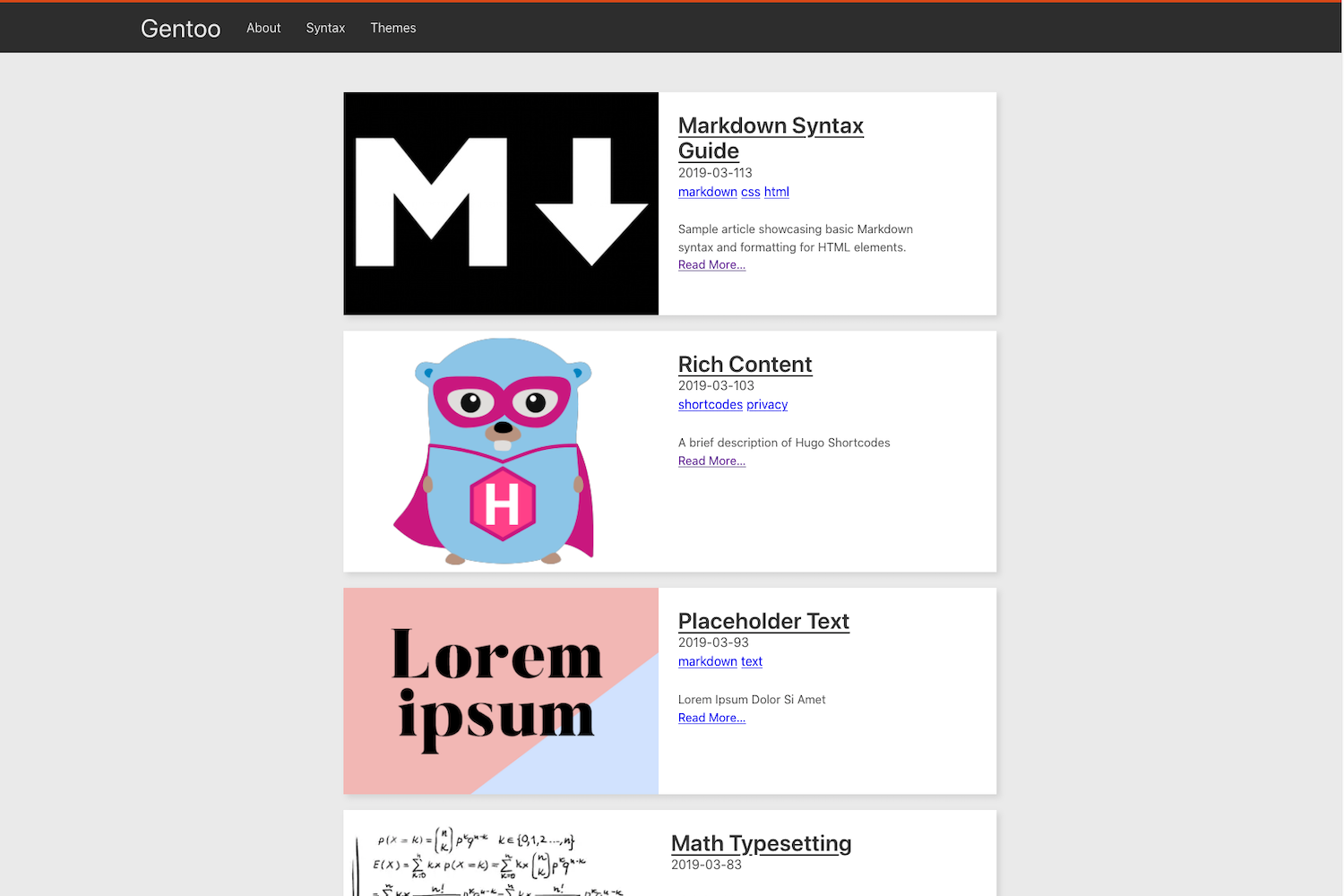The height and width of the screenshot is (896, 1344).
Task: Click the date 2019-03-113
Action: [x=715, y=173]
